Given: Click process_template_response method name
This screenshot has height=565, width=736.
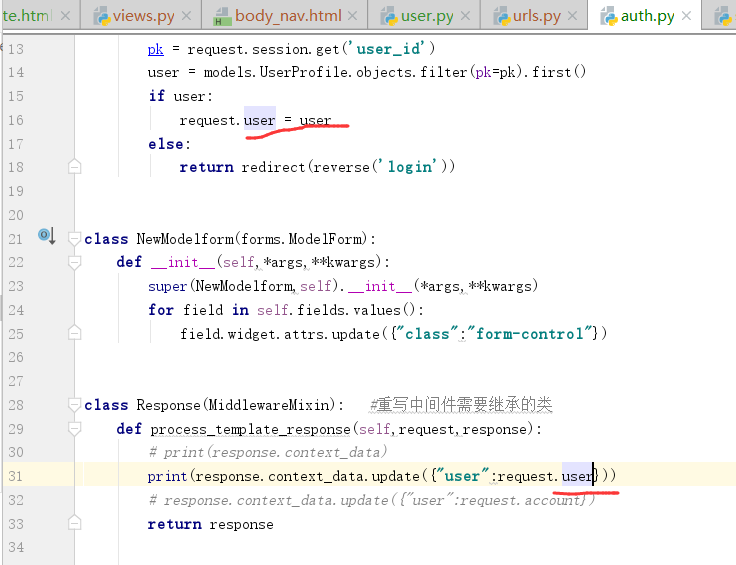Looking at the screenshot, I should (250, 429).
